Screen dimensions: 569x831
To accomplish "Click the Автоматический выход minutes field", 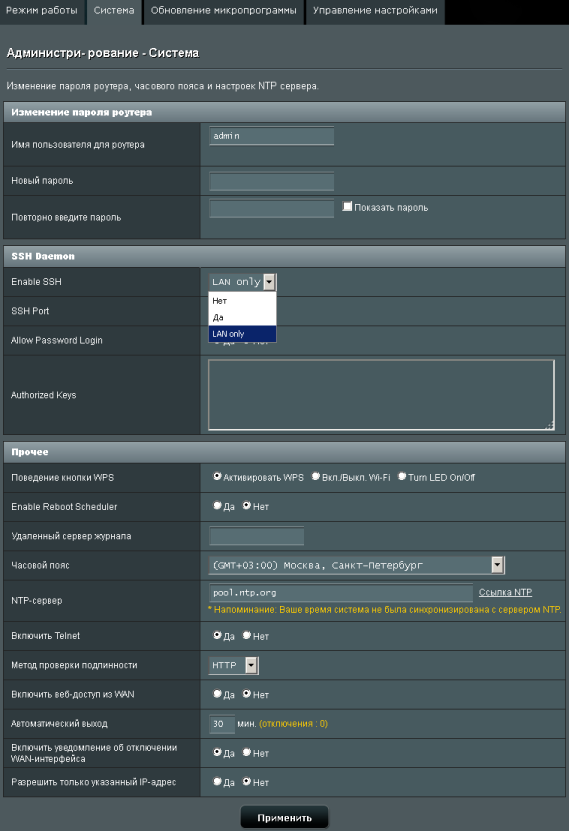I will click(222, 724).
